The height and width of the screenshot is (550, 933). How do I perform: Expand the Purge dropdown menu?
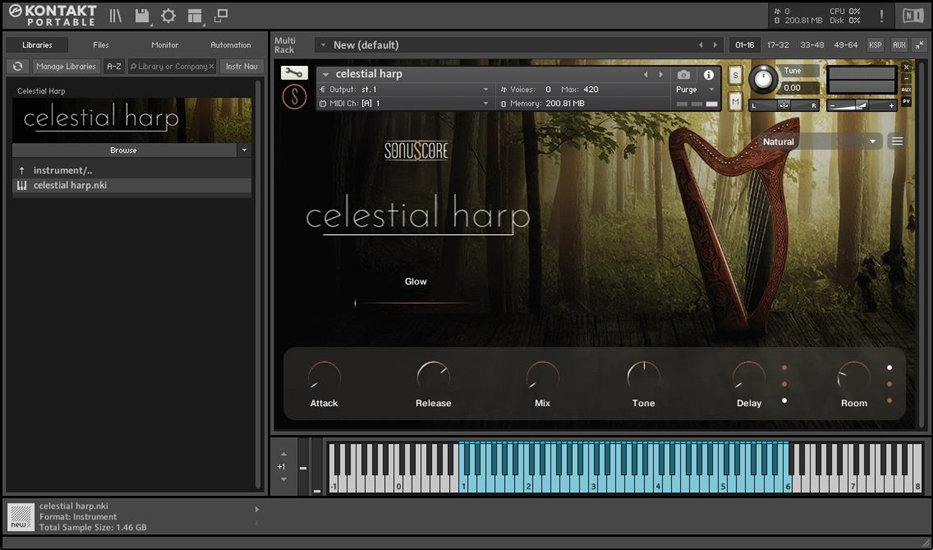tap(696, 89)
